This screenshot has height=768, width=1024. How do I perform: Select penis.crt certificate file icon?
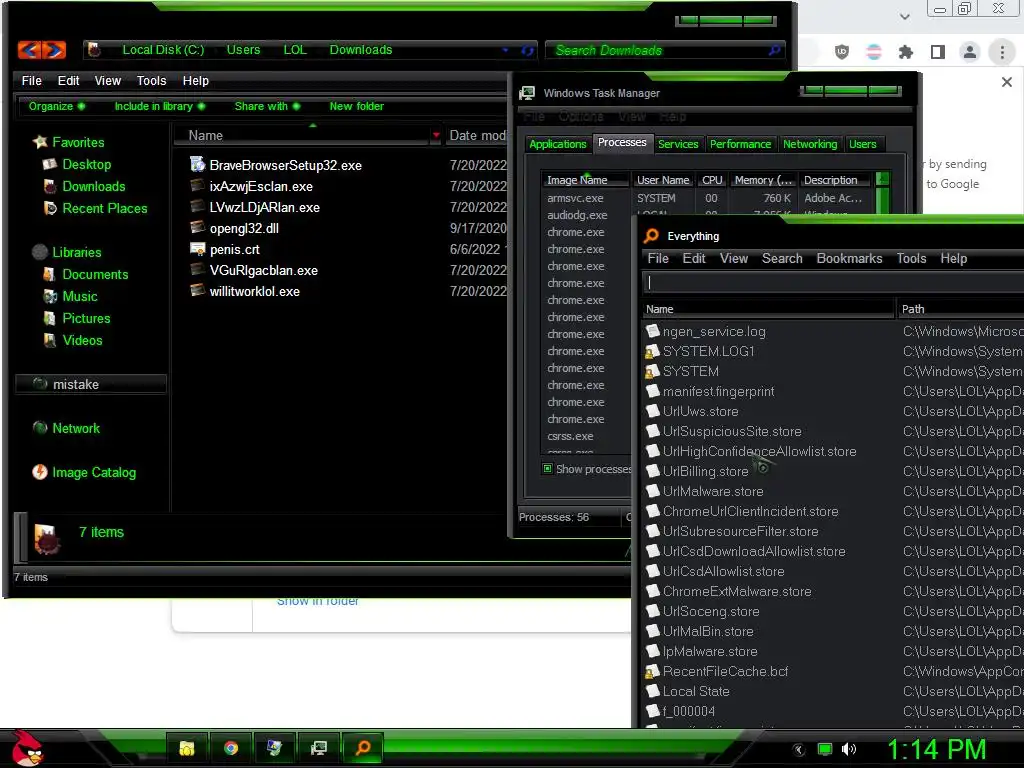click(x=197, y=248)
